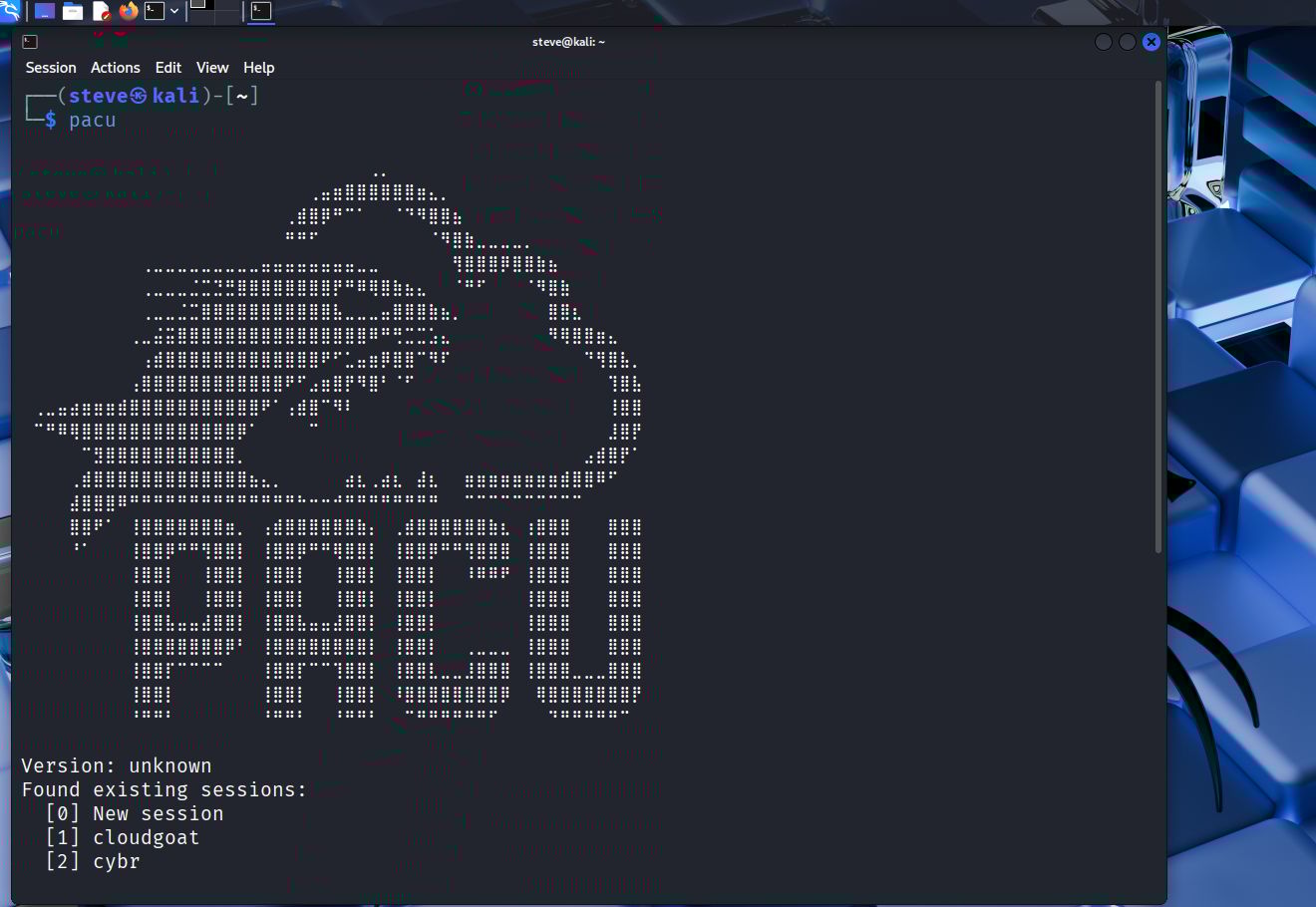Minimize the steve@kali terminal window
The image size is (1316, 907).
click(x=1104, y=42)
